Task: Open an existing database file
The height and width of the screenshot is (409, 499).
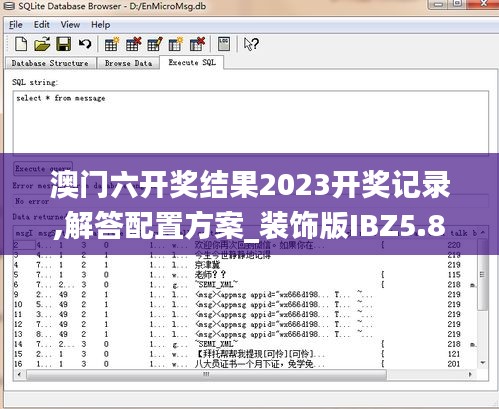Action: [x=42, y=44]
